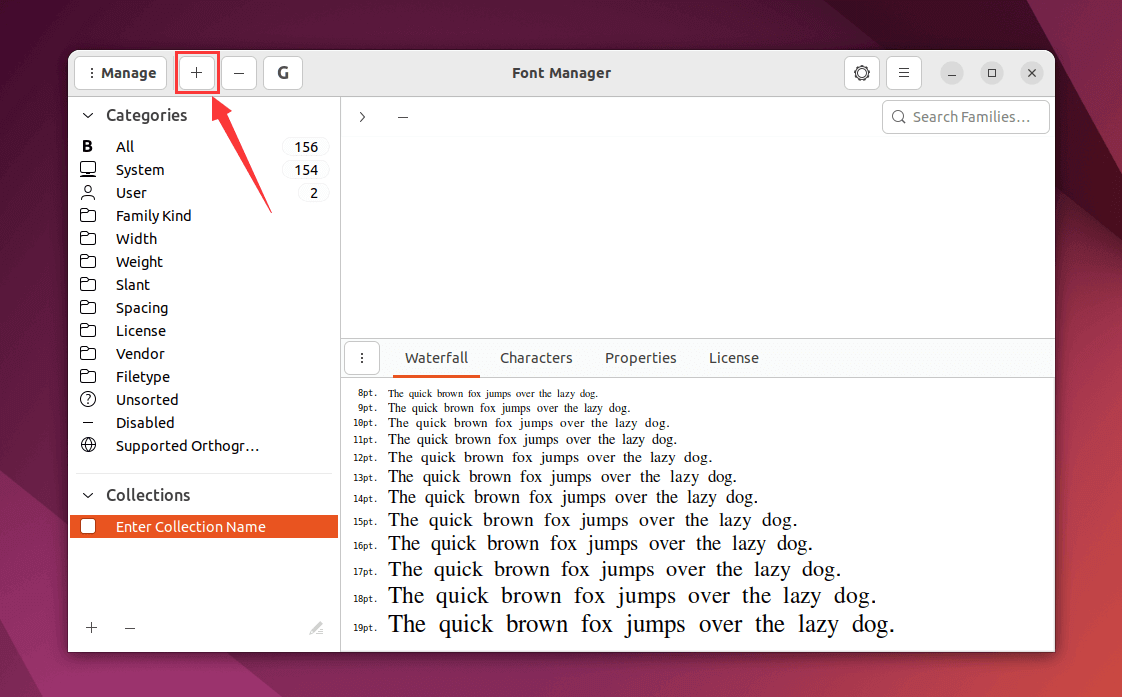Open the preferences gear icon in header

point(862,73)
